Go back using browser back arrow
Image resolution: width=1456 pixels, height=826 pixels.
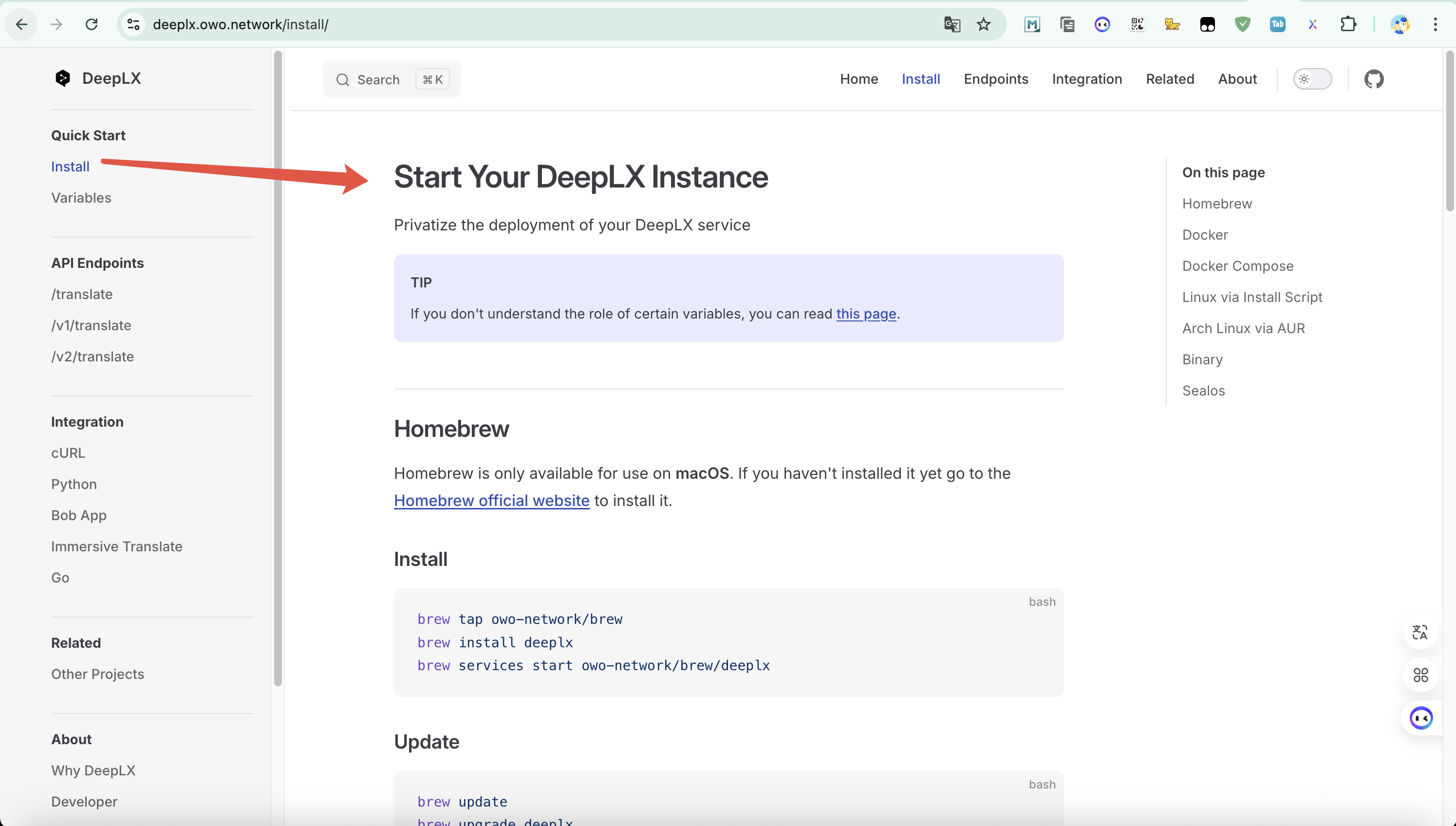[21, 24]
